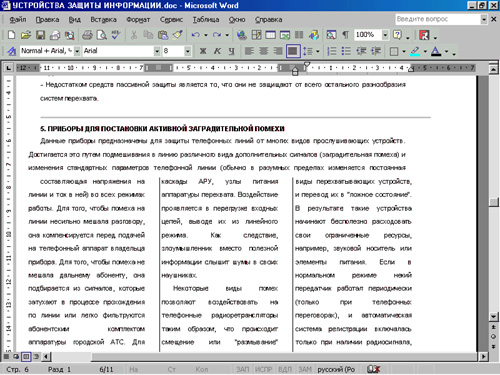Click the Print icon in toolbar
Viewport: 500px width, 375px height.
pyautogui.click(x=87, y=35)
